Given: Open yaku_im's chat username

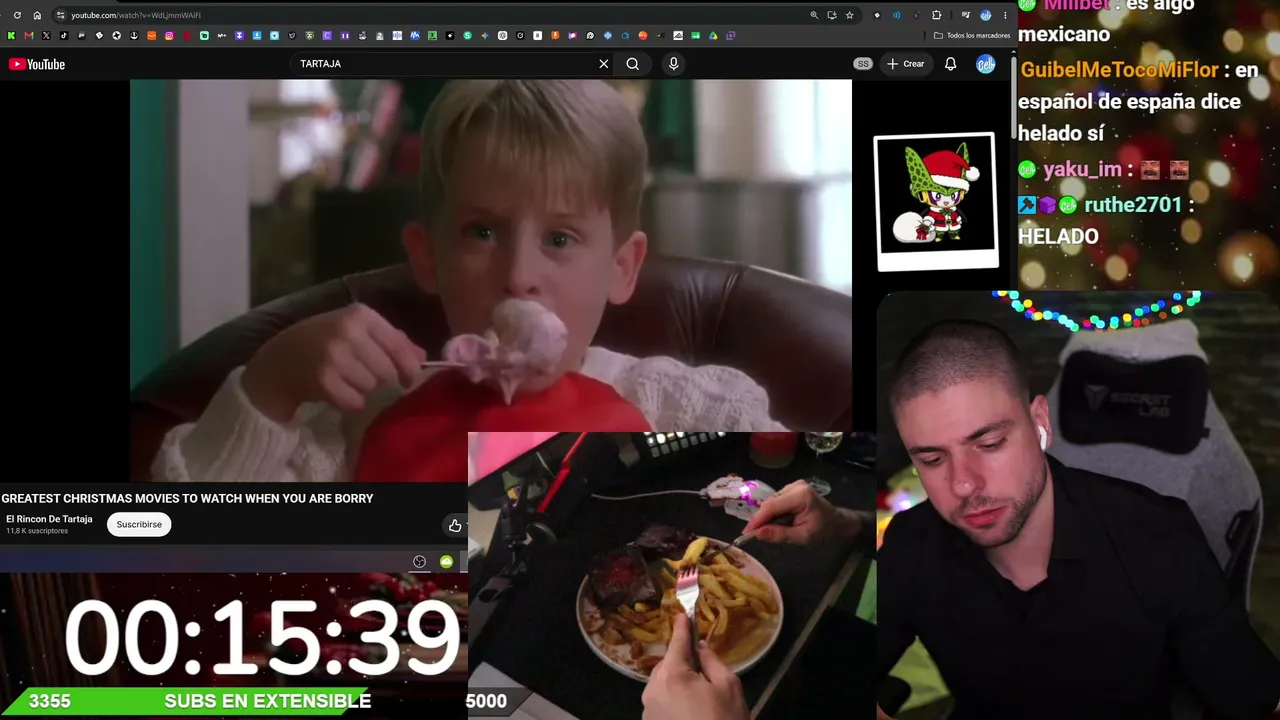Looking at the screenshot, I should 1082,170.
